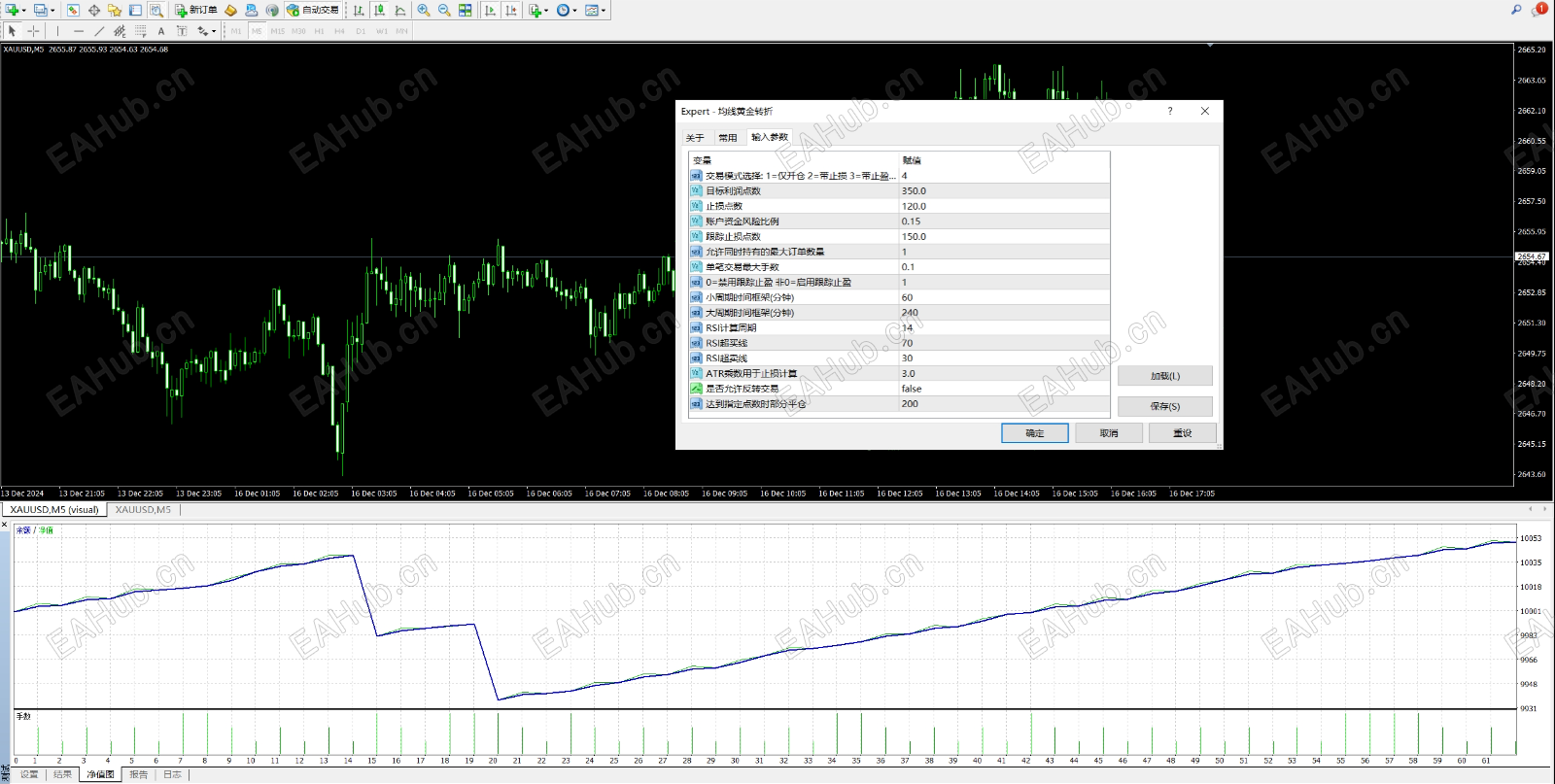Image resolution: width=1555 pixels, height=784 pixels.
Task: Select the trendline drawing tool
Action: pyautogui.click(x=99, y=31)
